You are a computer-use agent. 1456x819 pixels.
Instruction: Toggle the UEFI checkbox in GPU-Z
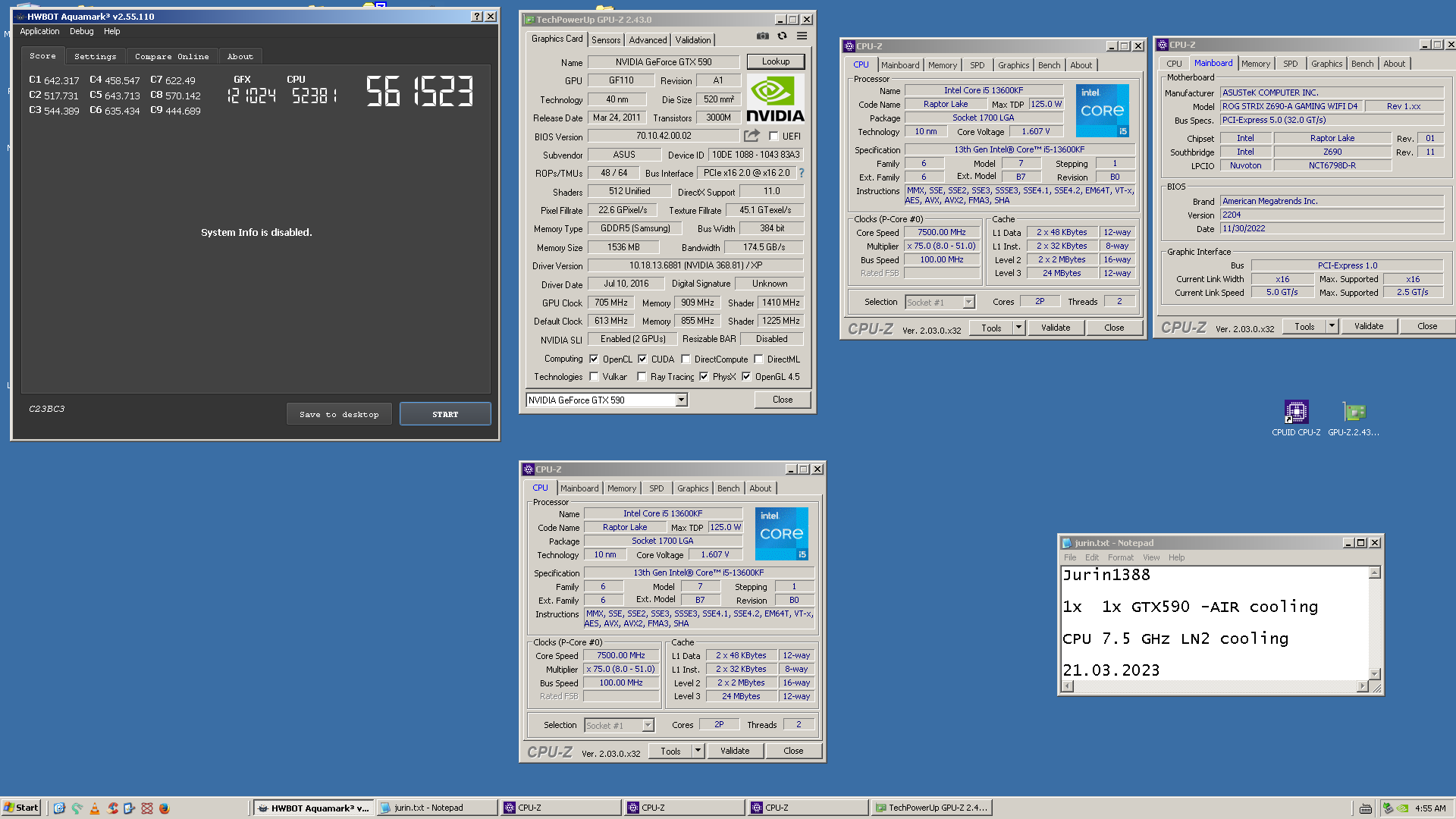click(773, 136)
